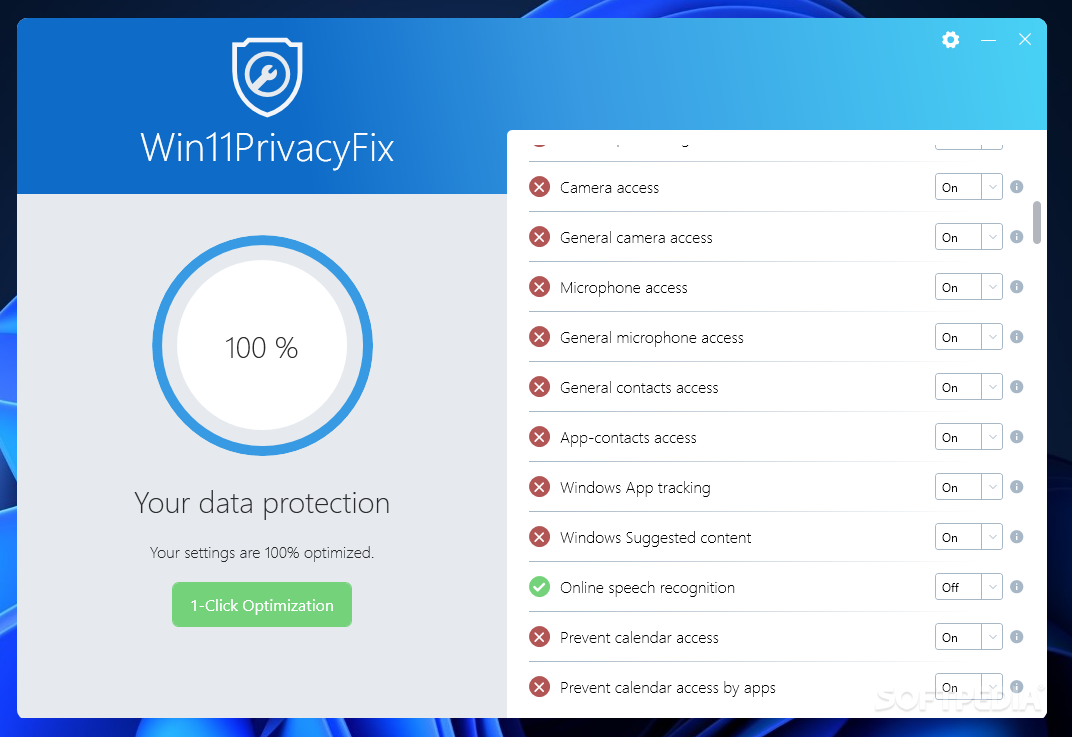
Task: Show info for Camera access
Action: [x=1017, y=187]
